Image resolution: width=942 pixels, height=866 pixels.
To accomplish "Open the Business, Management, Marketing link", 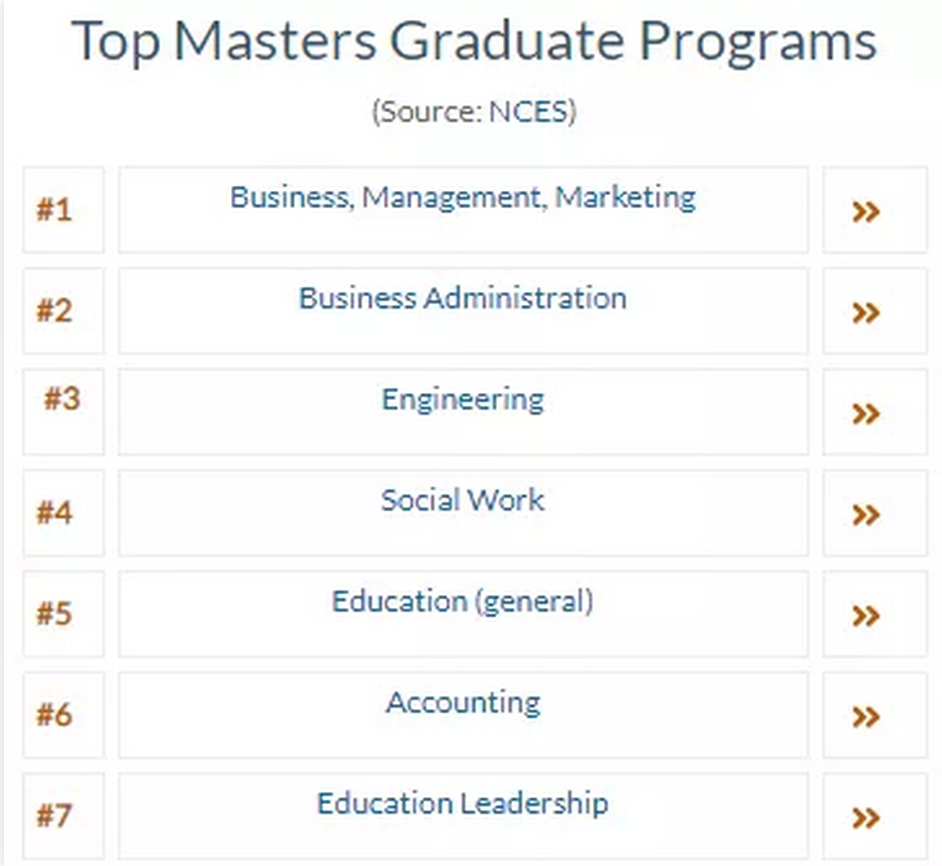I will tap(463, 197).
